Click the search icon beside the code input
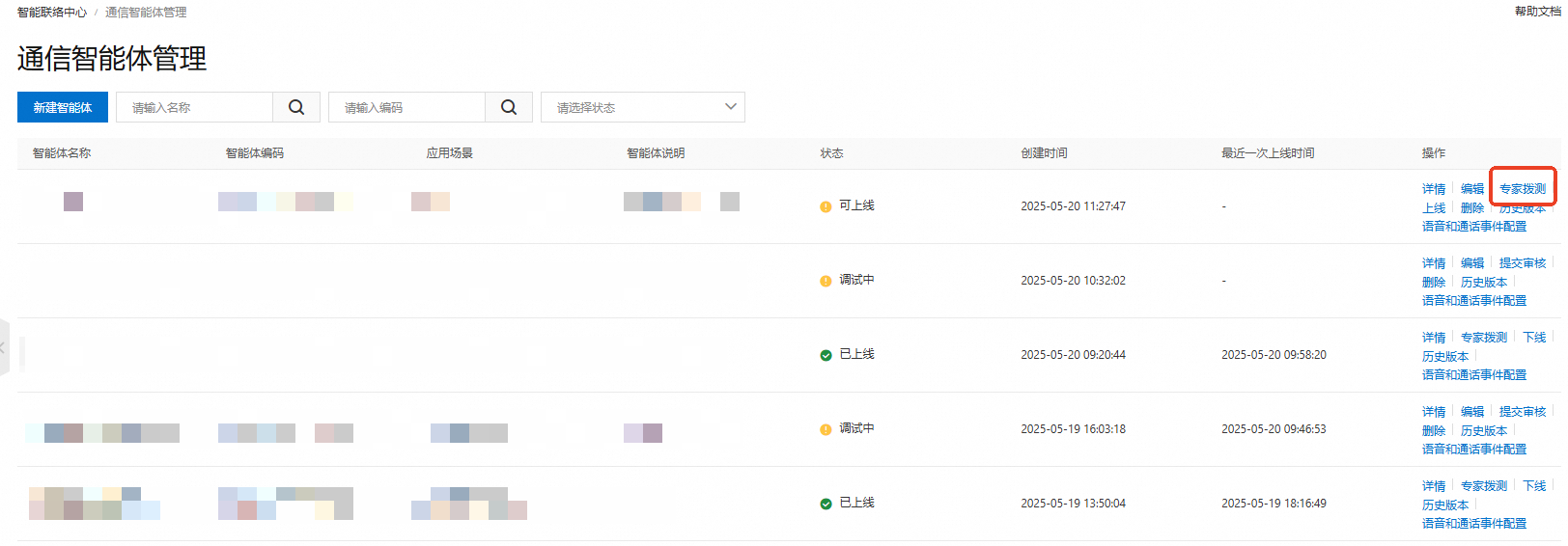The height and width of the screenshot is (546, 1568). pos(509,107)
